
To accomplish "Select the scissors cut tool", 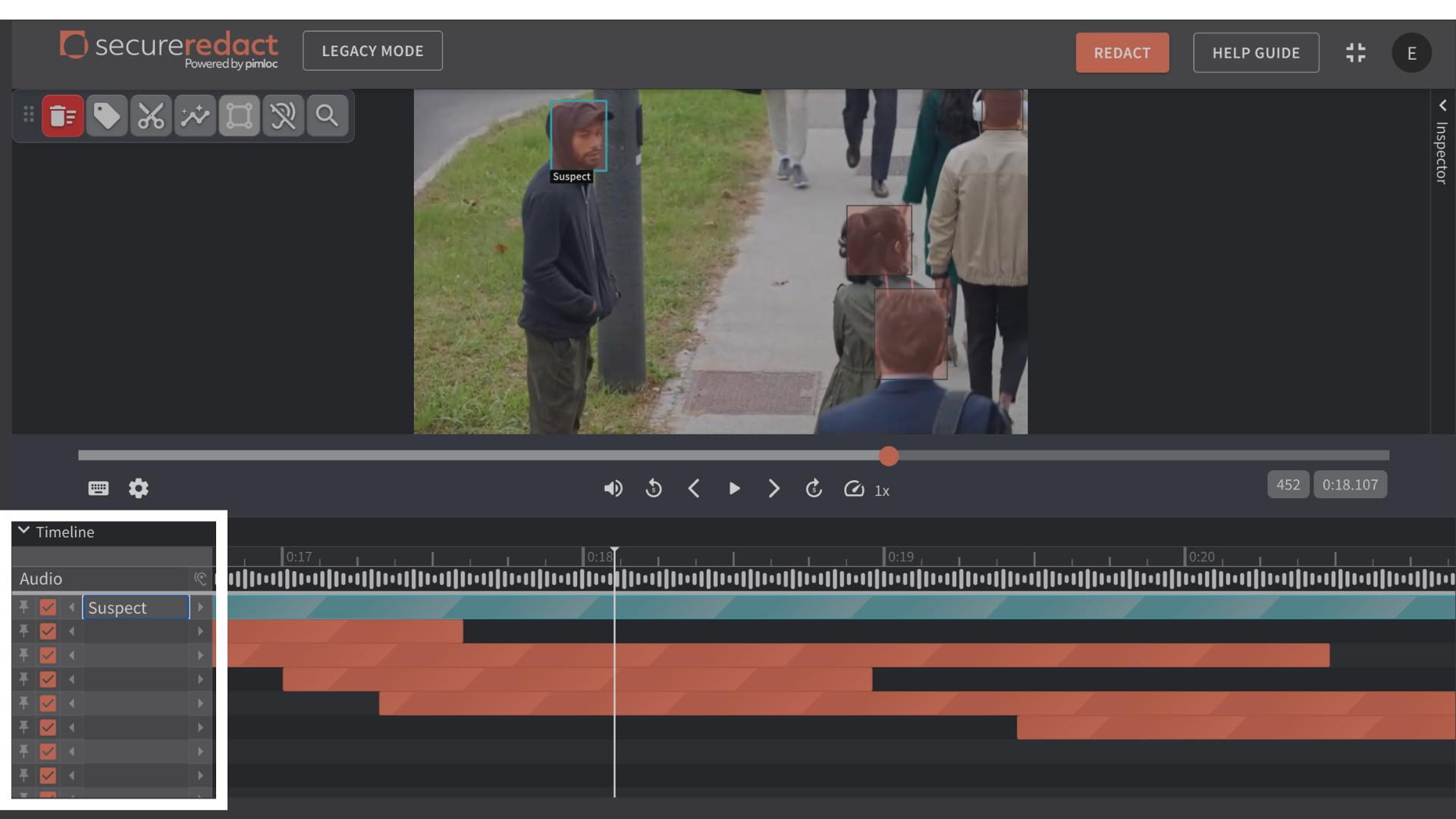I will pyautogui.click(x=150, y=116).
